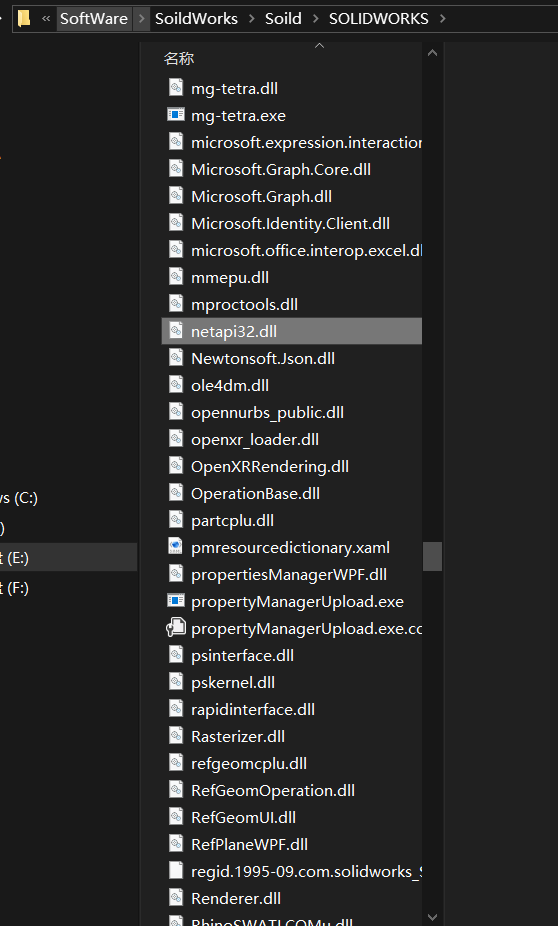Expand the chevron after SoftWare in address bar
This screenshot has height=926, width=558.
pyautogui.click(x=141, y=19)
